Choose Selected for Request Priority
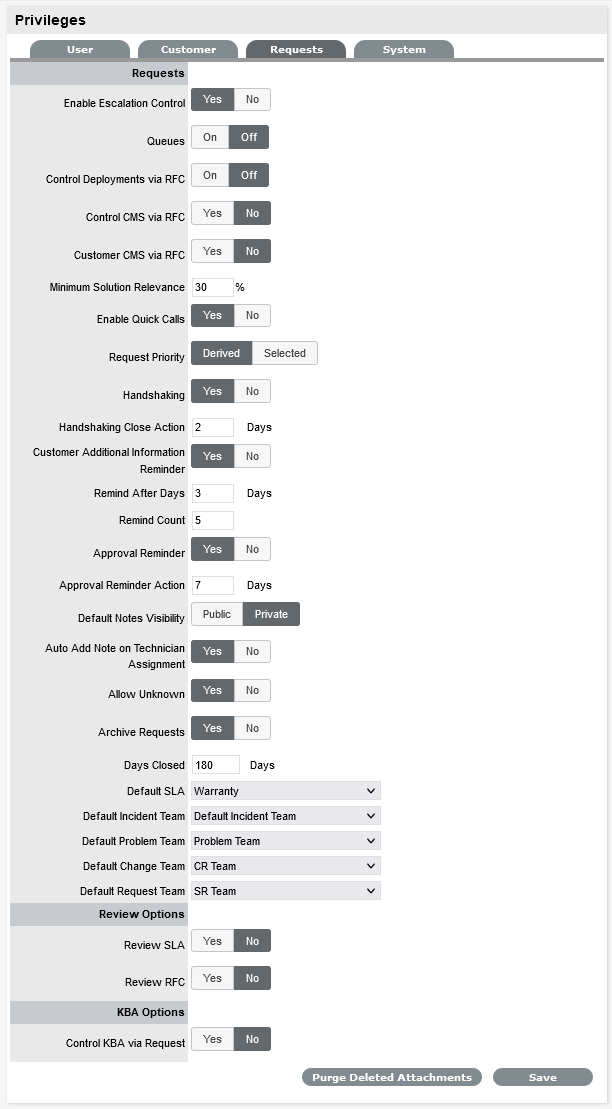This screenshot has width=612, height=1109. tap(285, 354)
